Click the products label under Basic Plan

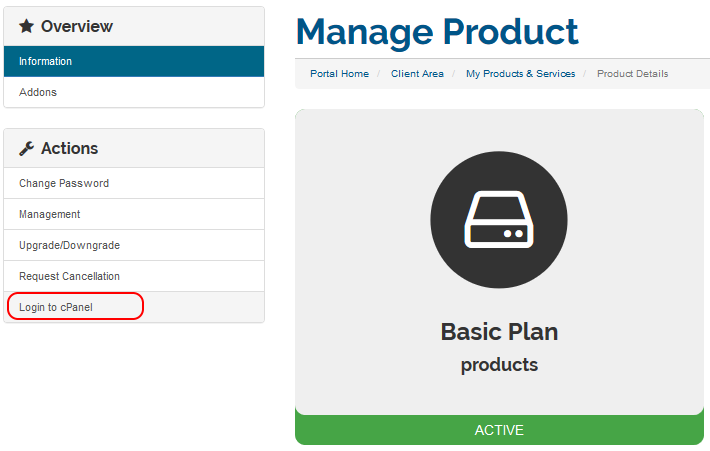coord(499,365)
